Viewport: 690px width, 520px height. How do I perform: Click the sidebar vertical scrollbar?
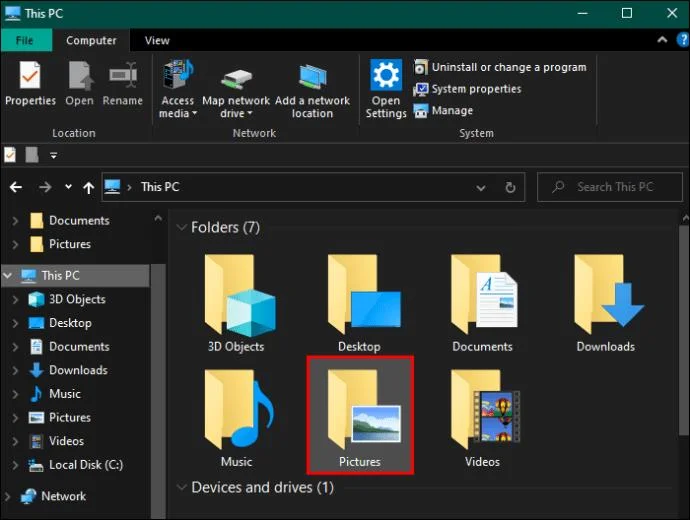point(158,392)
